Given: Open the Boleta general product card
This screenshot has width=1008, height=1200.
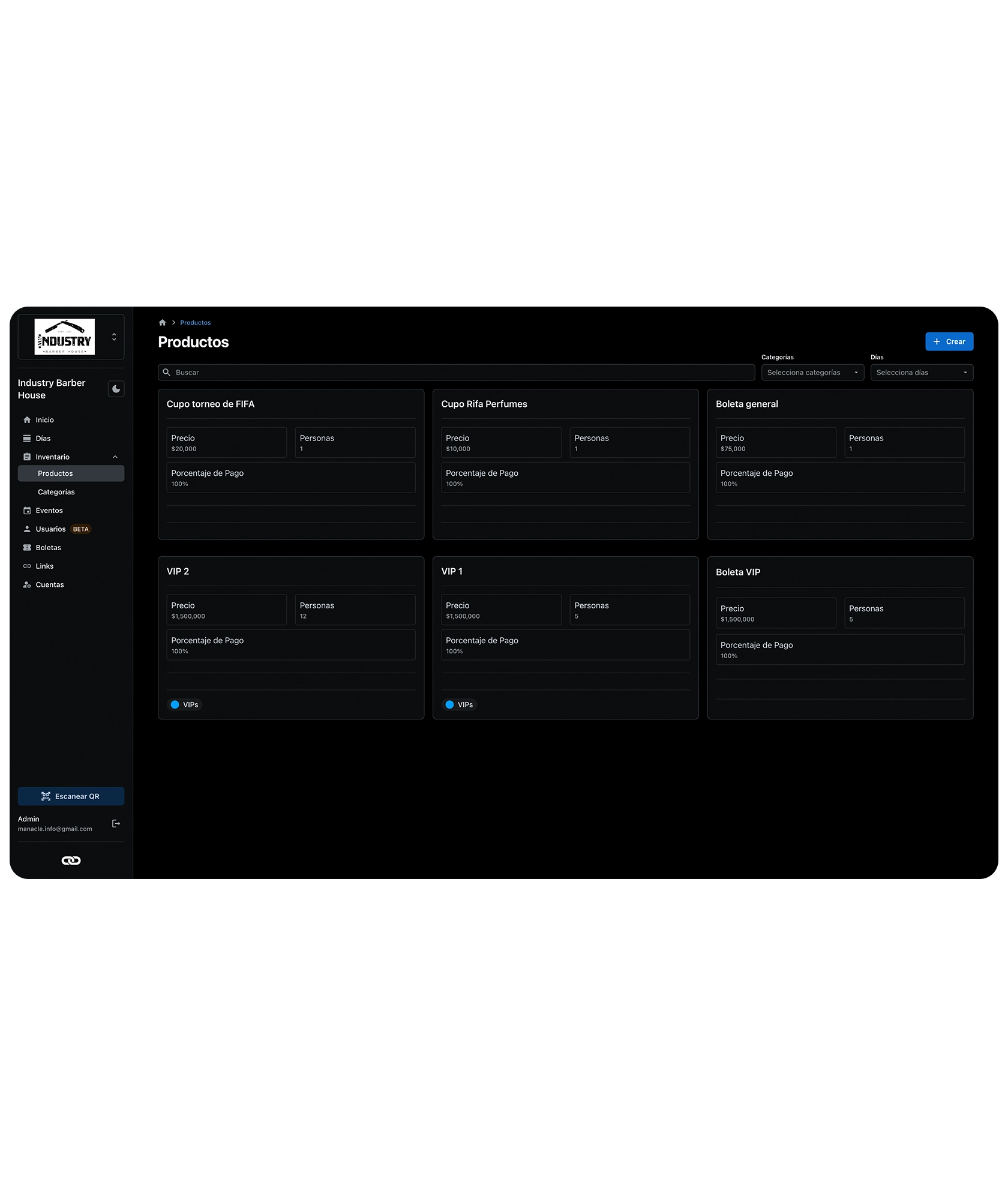Looking at the screenshot, I should point(840,464).
